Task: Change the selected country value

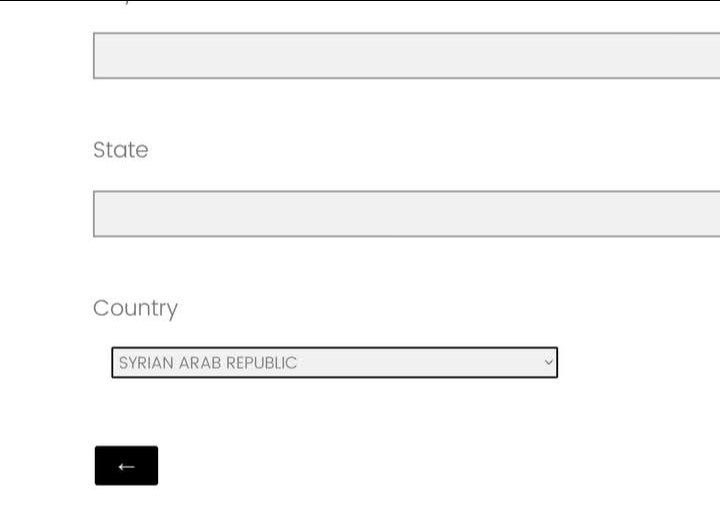Action: point(334,362)
